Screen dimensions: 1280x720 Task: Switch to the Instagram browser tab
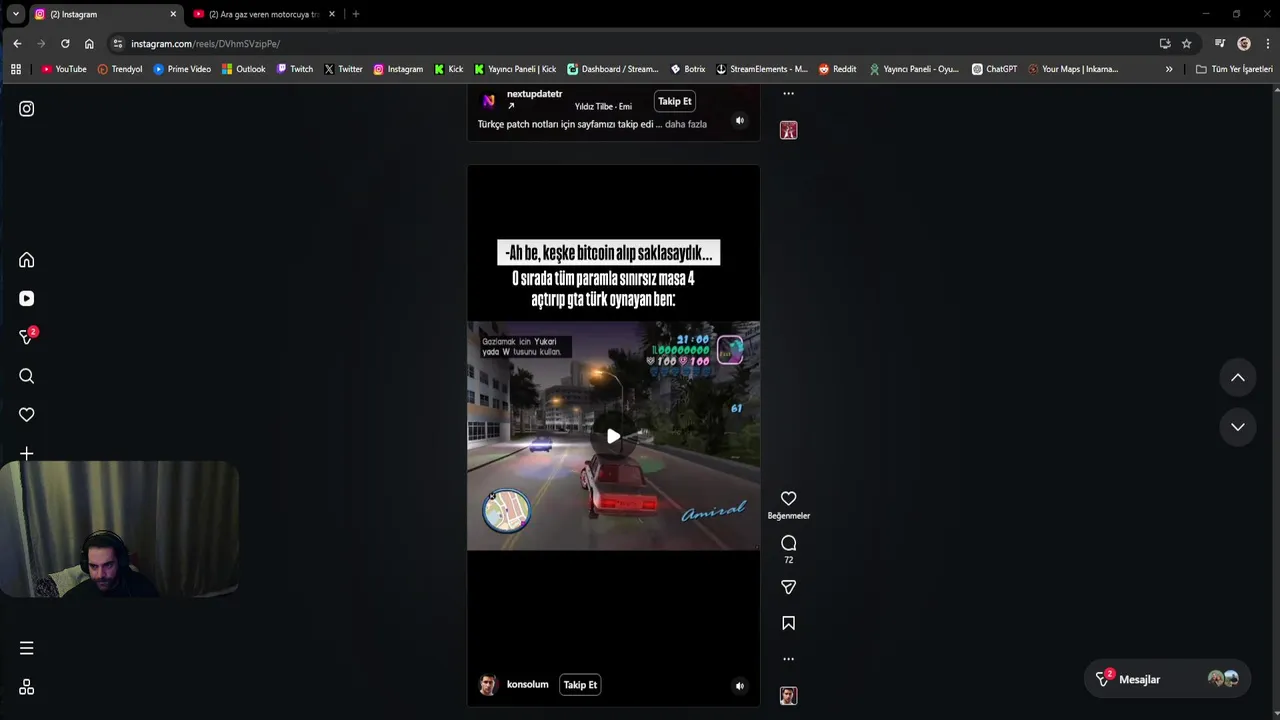click(105, 14)
